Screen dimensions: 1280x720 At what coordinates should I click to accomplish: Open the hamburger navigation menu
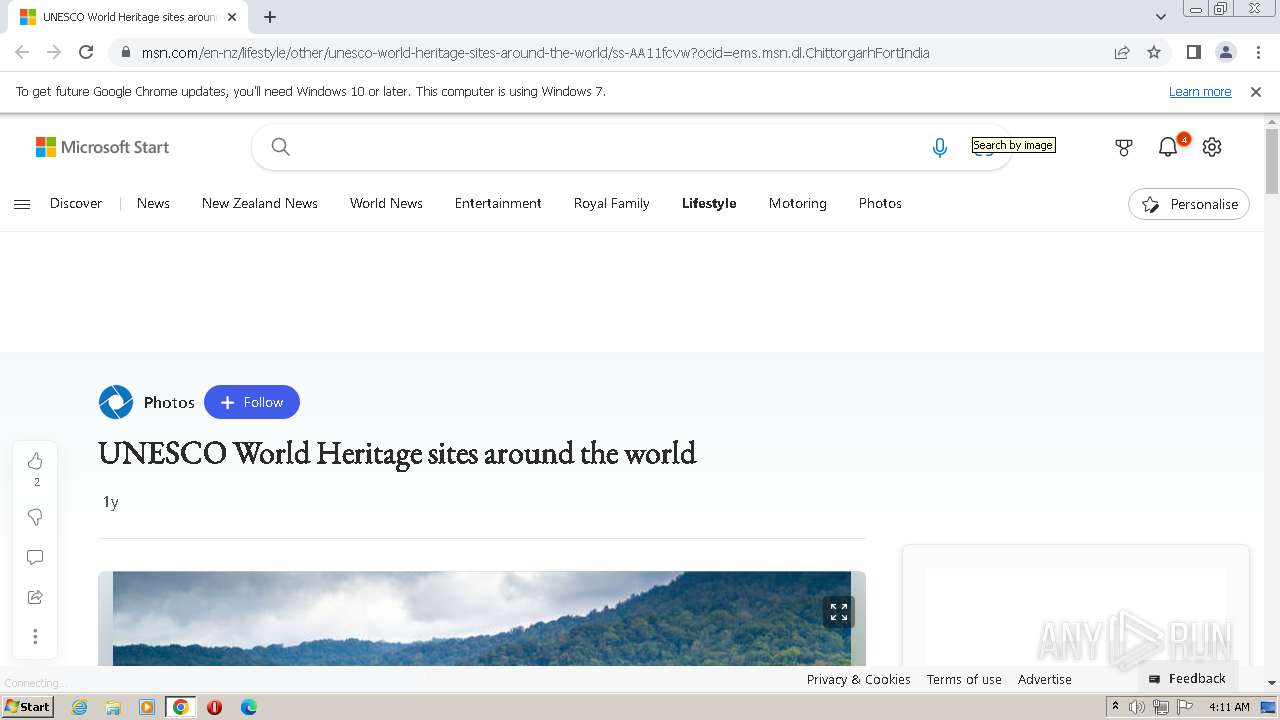[22, 204]
